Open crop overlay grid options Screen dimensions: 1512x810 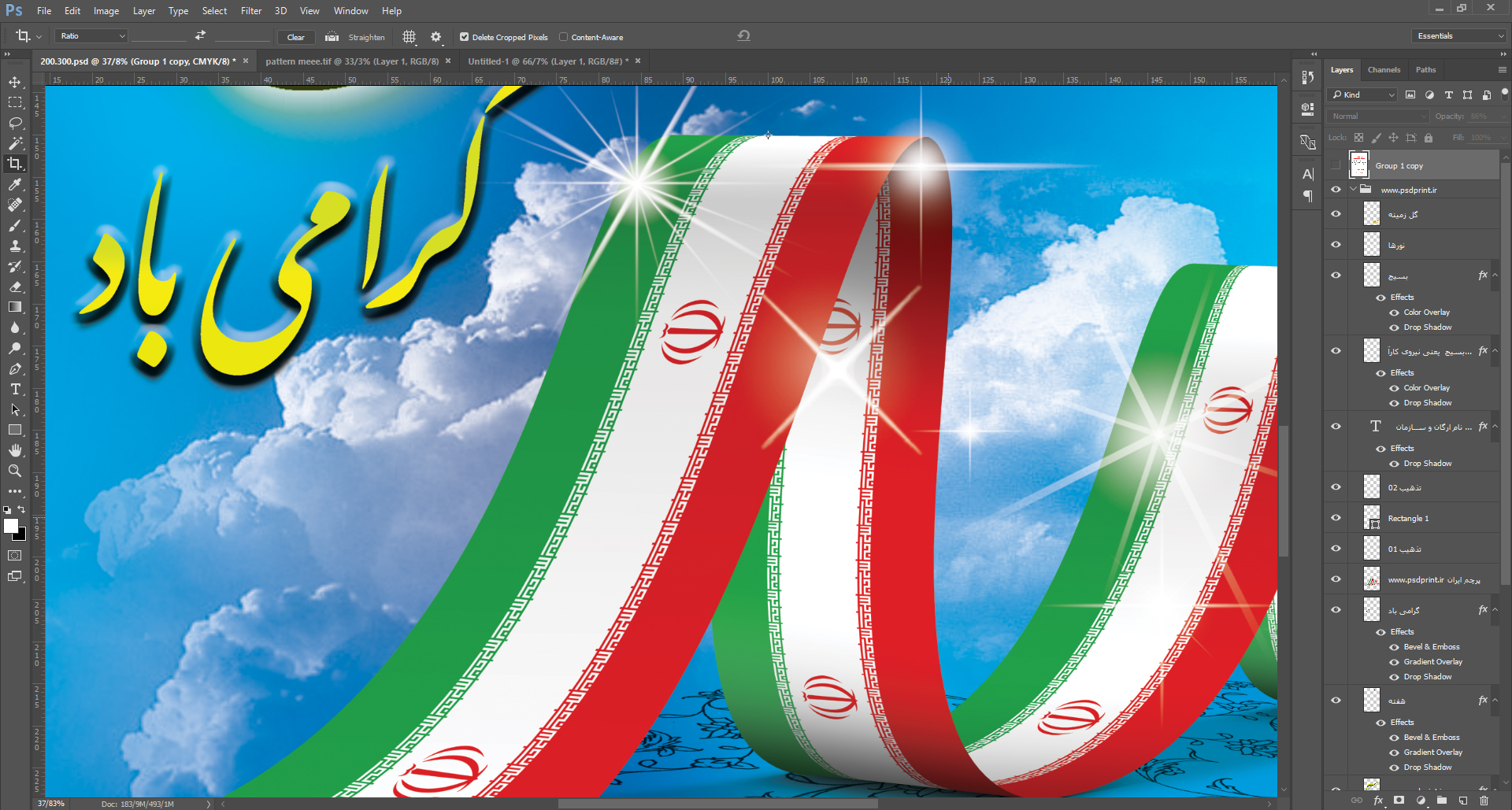click(x=409, y=36)
